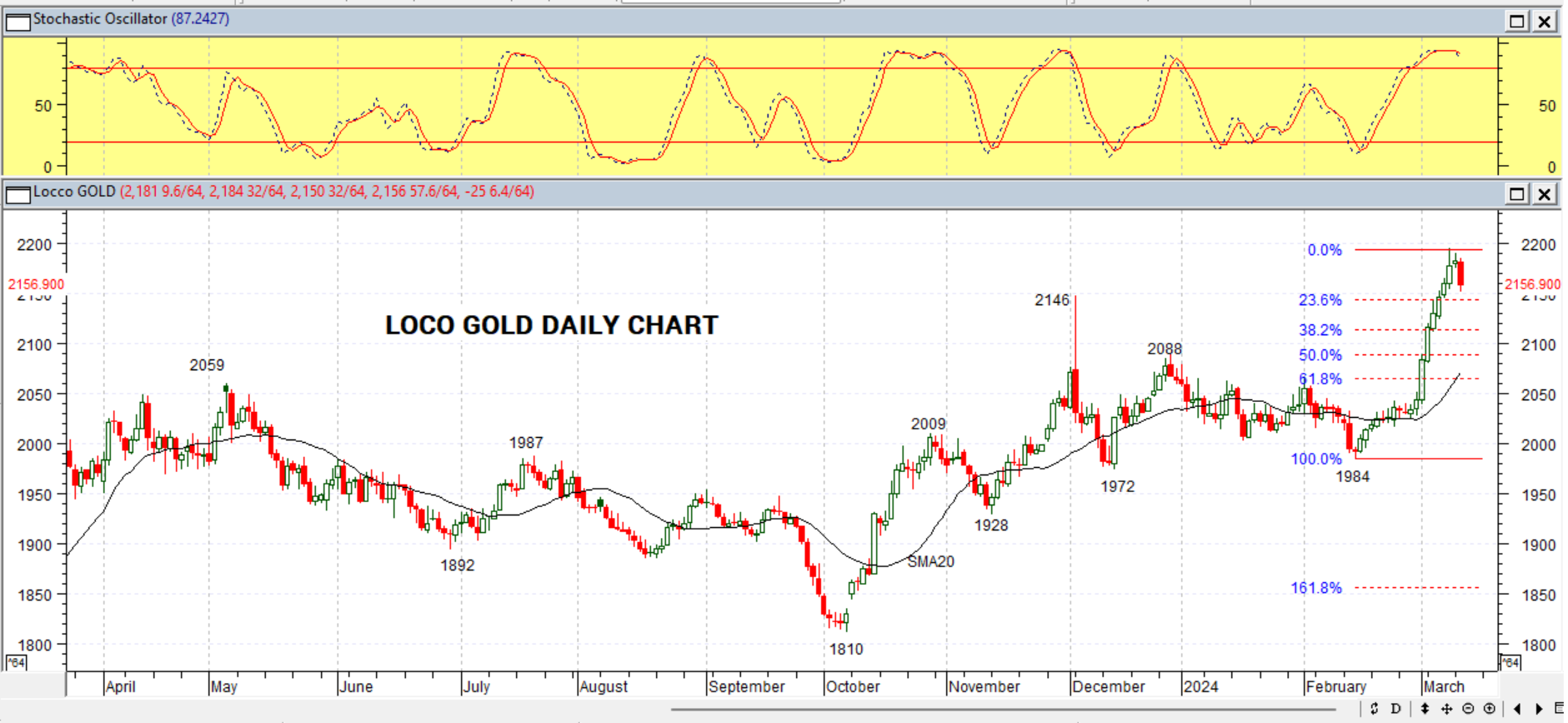Click the right-pointing scroll arrow
Screen dimensions: 1568x723
[x=1539, y=709]
